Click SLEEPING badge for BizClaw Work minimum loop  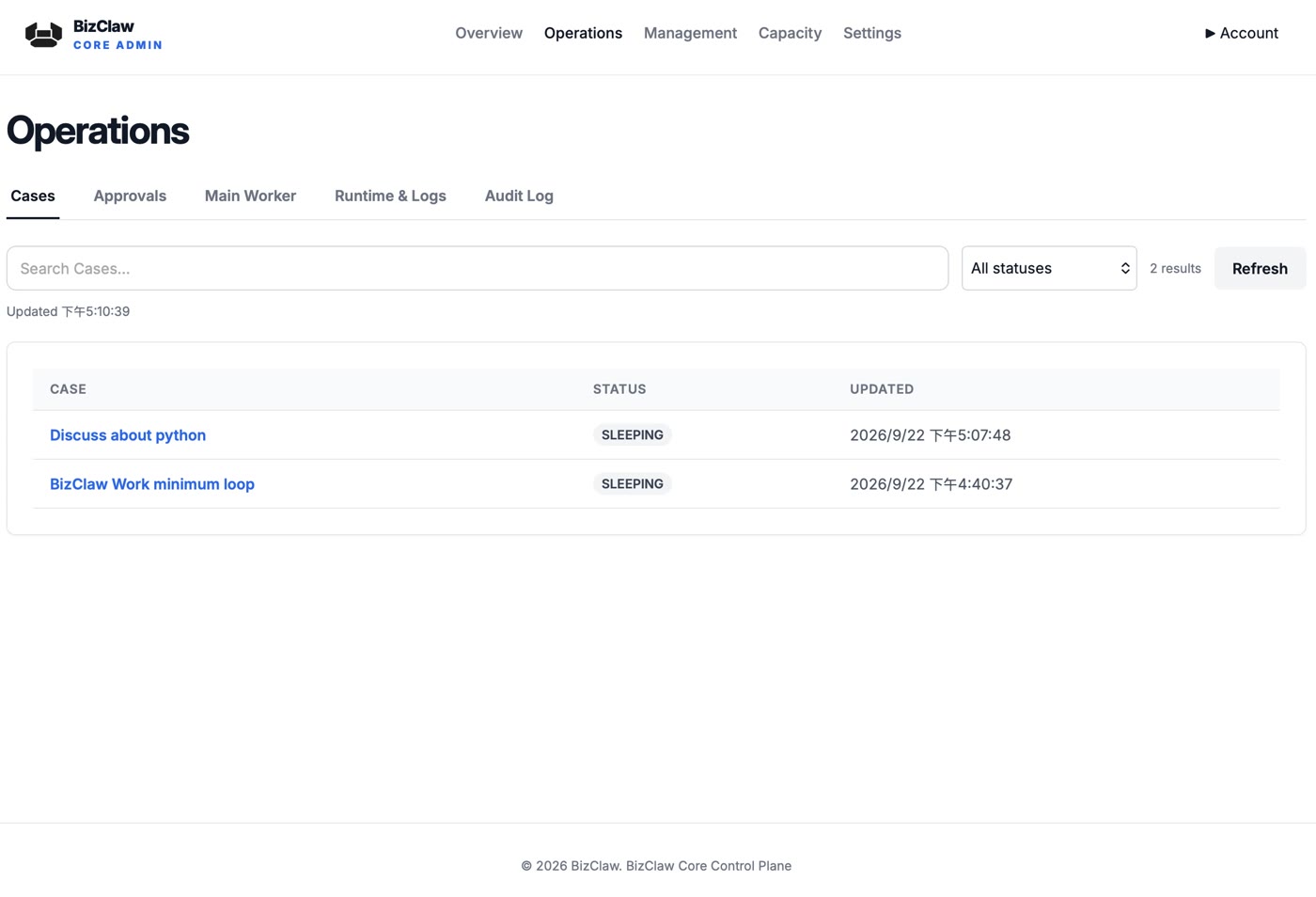point(633,483)
